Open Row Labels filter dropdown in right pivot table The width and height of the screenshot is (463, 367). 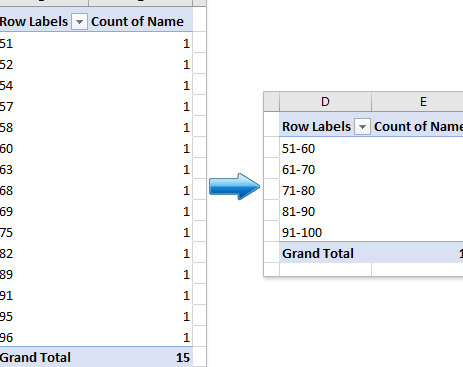pos(362,127)
